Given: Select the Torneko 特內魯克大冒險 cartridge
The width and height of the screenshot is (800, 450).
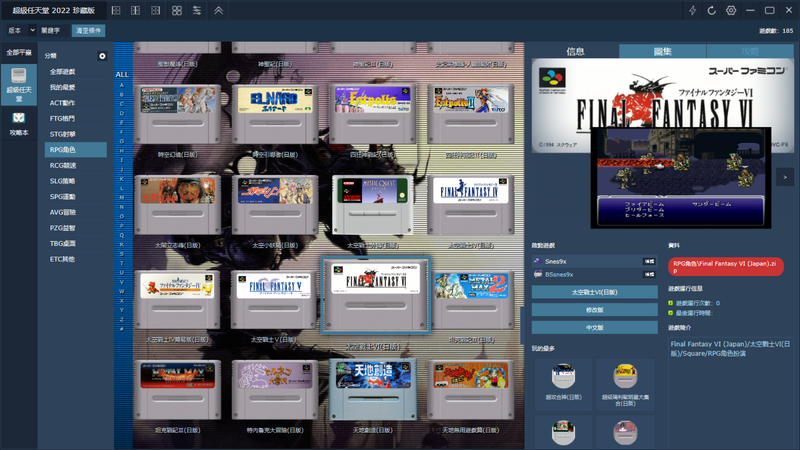Looking at the screenshot, I should pos(275,390).
